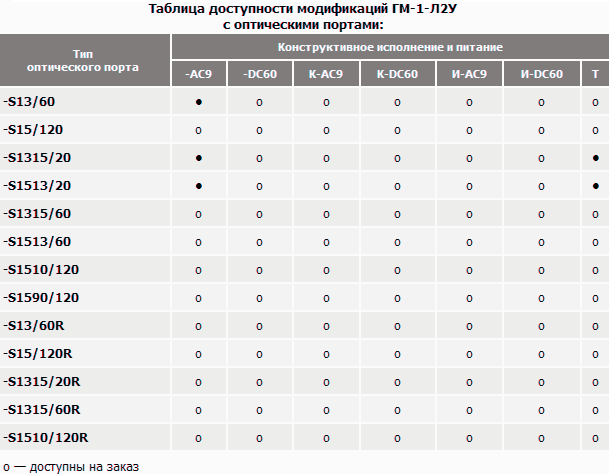Click filled dot in -S1315/20 row under Т
The image size is (609, 476).
596,158
